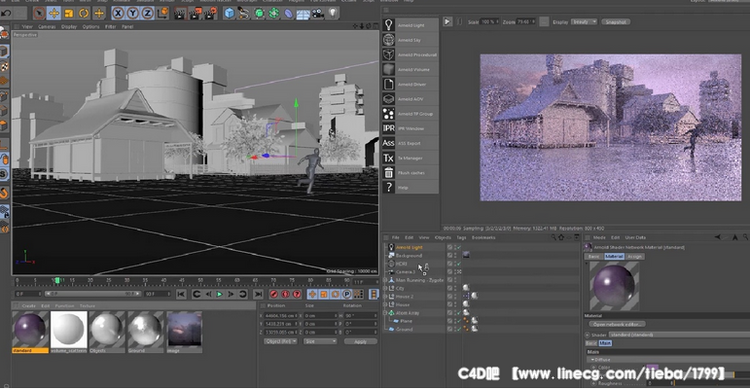Image resolution: width=750 pixels, height=390 pixels.
Task: Click the diffuse Color swatch
Action: coord(652,368)
